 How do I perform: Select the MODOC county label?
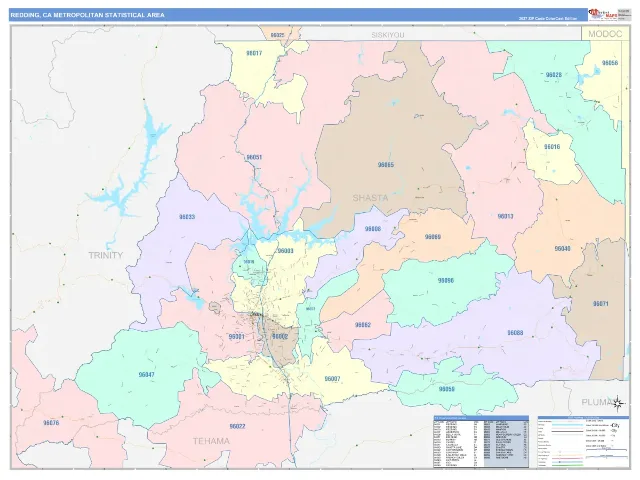[605, 34]
